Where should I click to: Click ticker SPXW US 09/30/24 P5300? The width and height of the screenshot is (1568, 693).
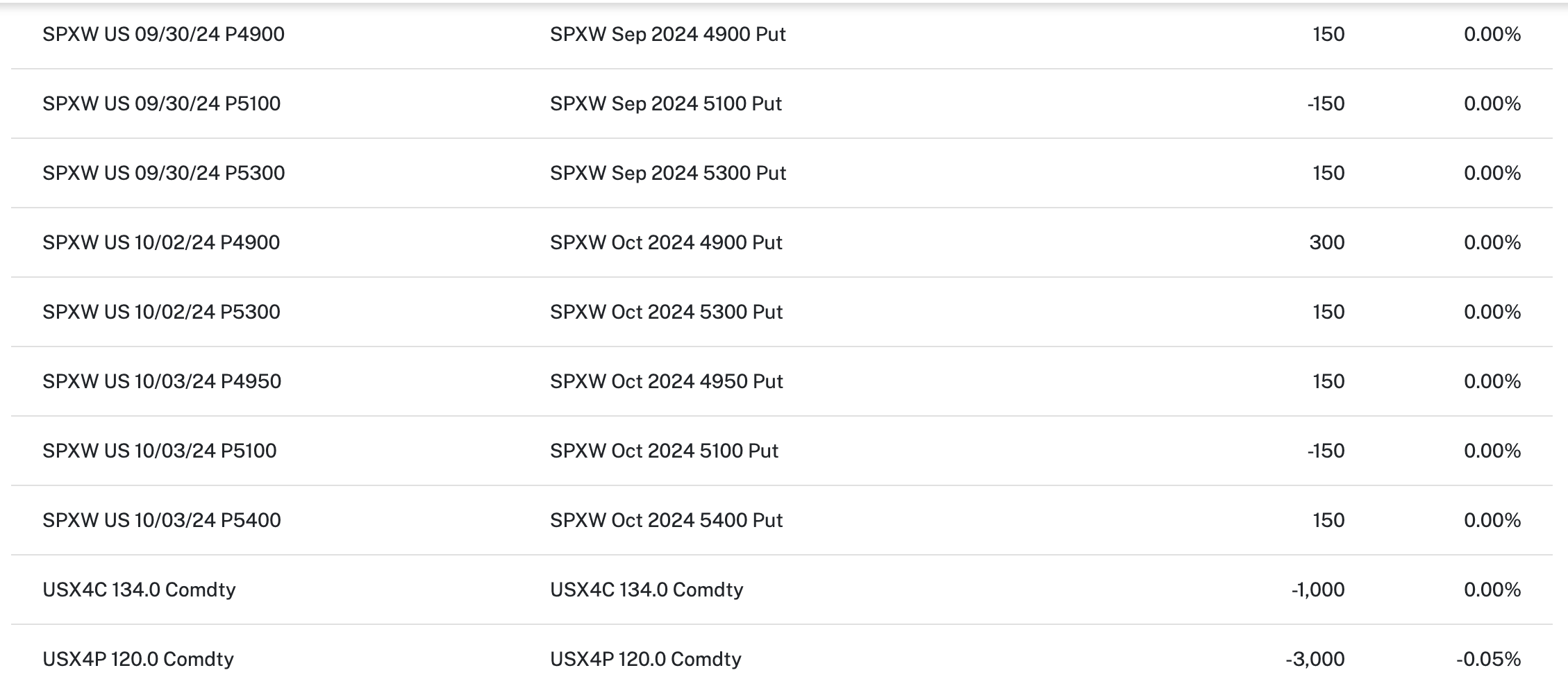[x=163, y=173]
